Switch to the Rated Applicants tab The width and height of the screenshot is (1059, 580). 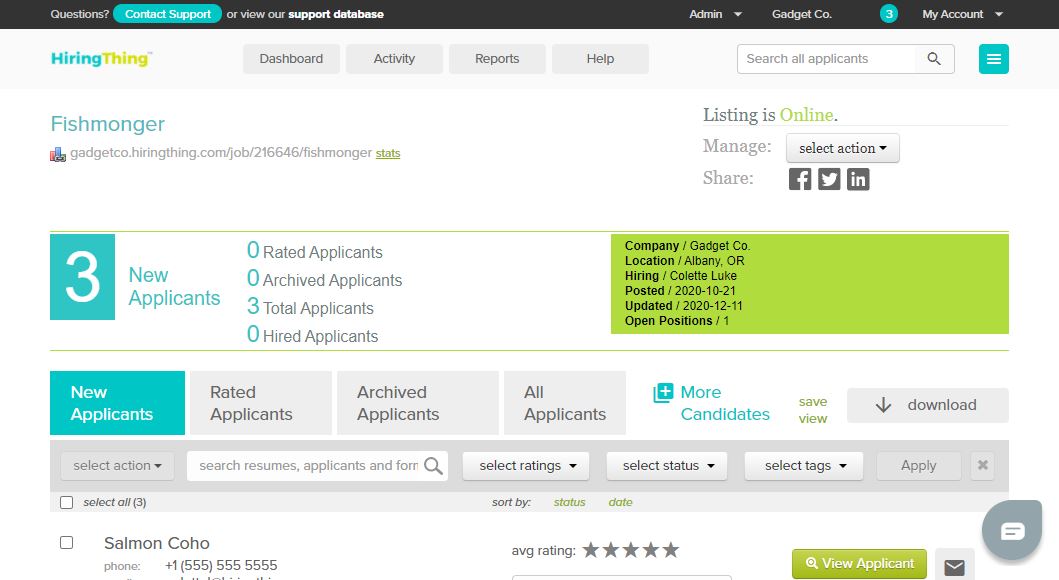pyautogui.click(x=261, y=403)
